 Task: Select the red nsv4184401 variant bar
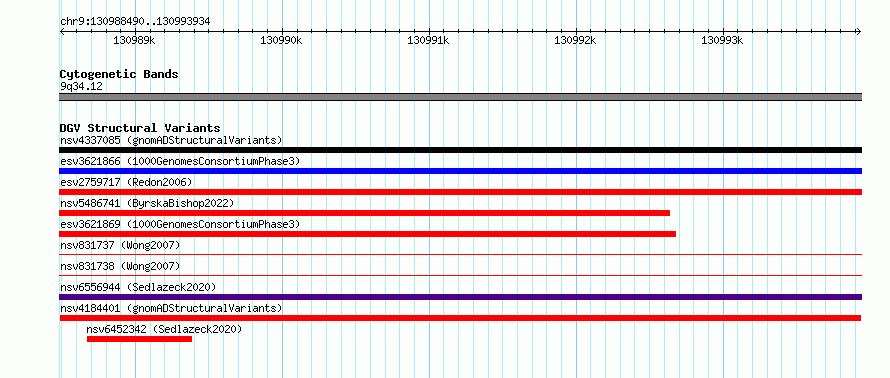[460, 318]
